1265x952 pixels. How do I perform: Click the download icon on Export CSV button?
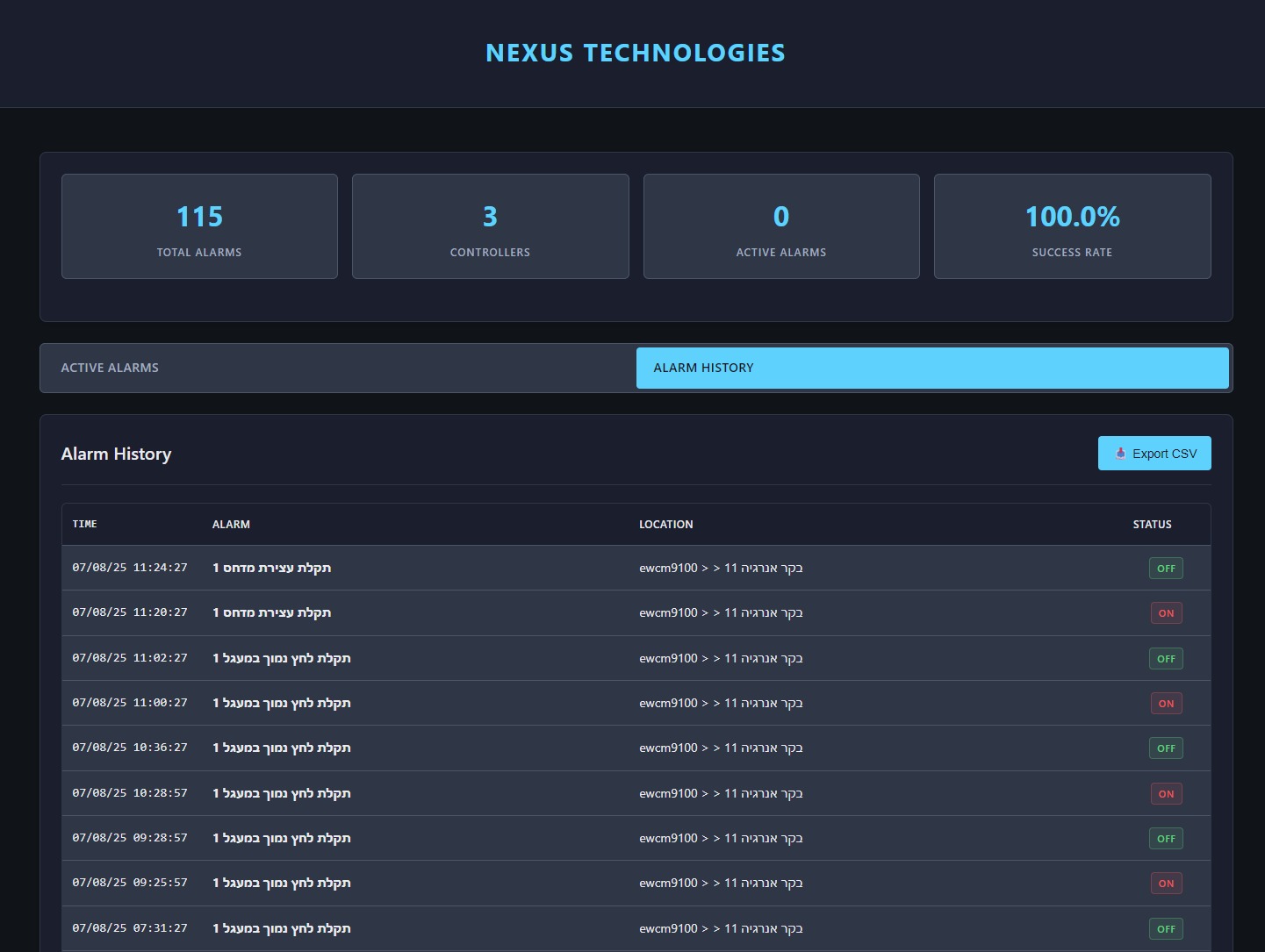(x=1119, y=454)
